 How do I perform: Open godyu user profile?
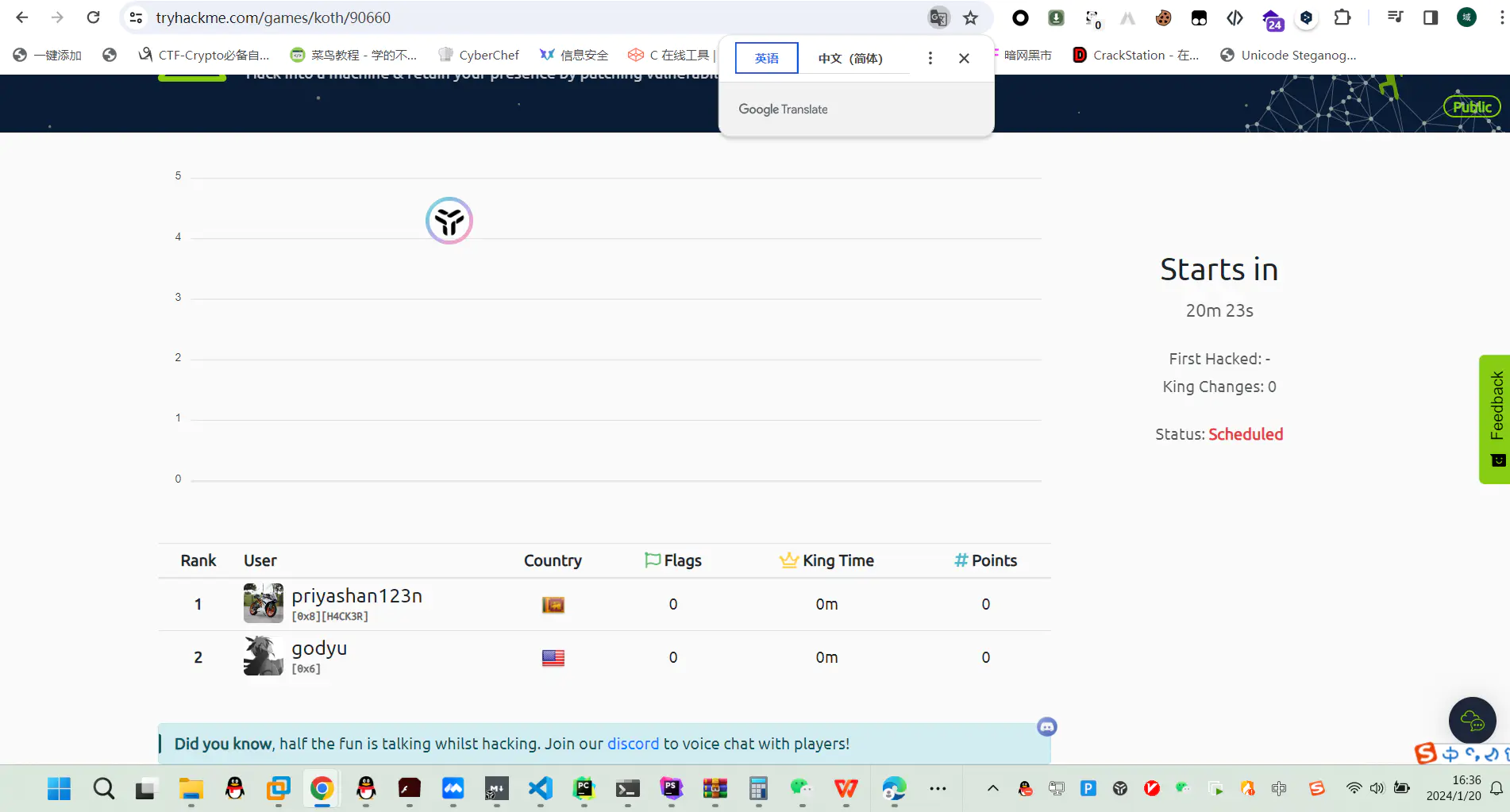pos(319,648)
